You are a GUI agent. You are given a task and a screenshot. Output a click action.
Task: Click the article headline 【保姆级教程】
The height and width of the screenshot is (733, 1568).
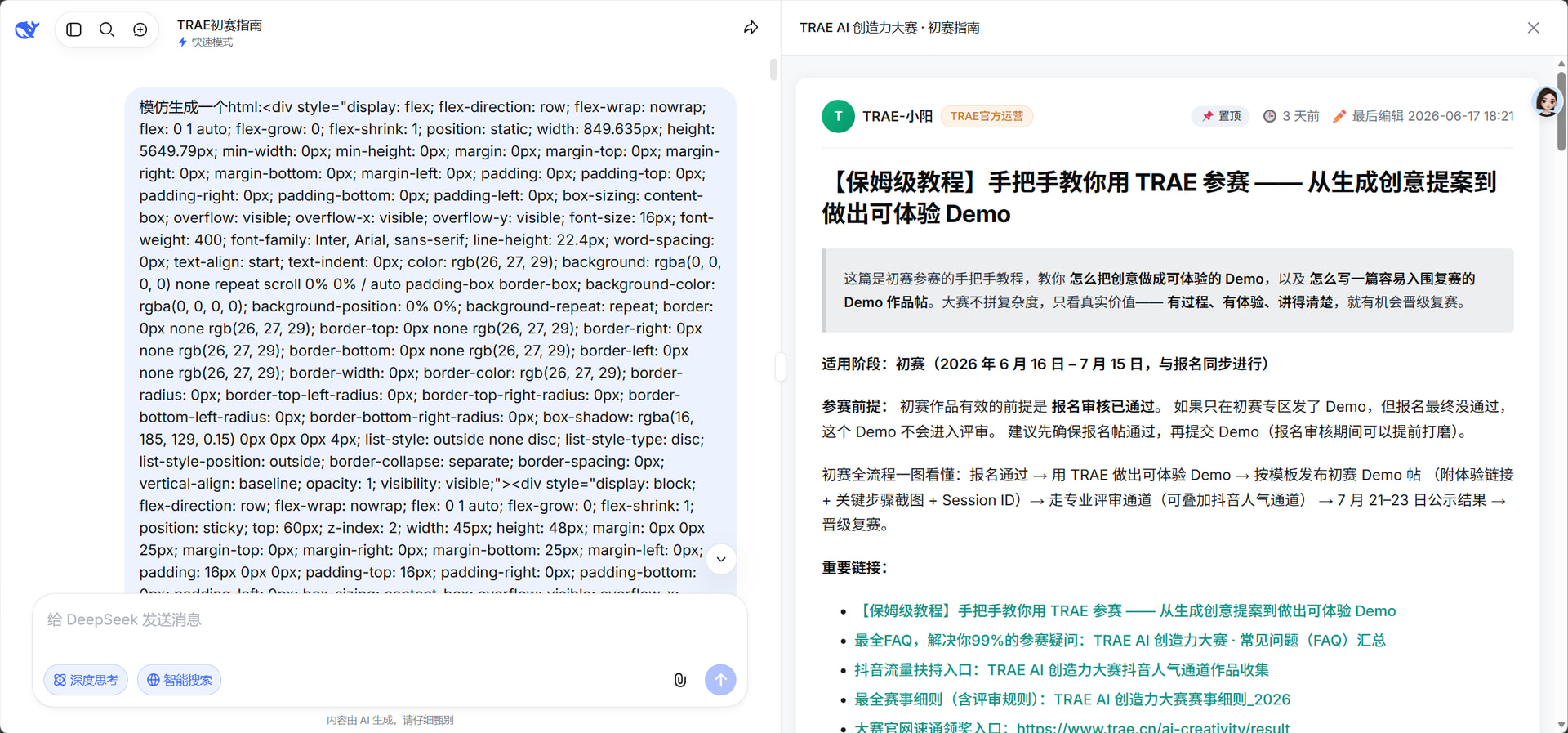pyautogui.click(x=1159, y=198)
